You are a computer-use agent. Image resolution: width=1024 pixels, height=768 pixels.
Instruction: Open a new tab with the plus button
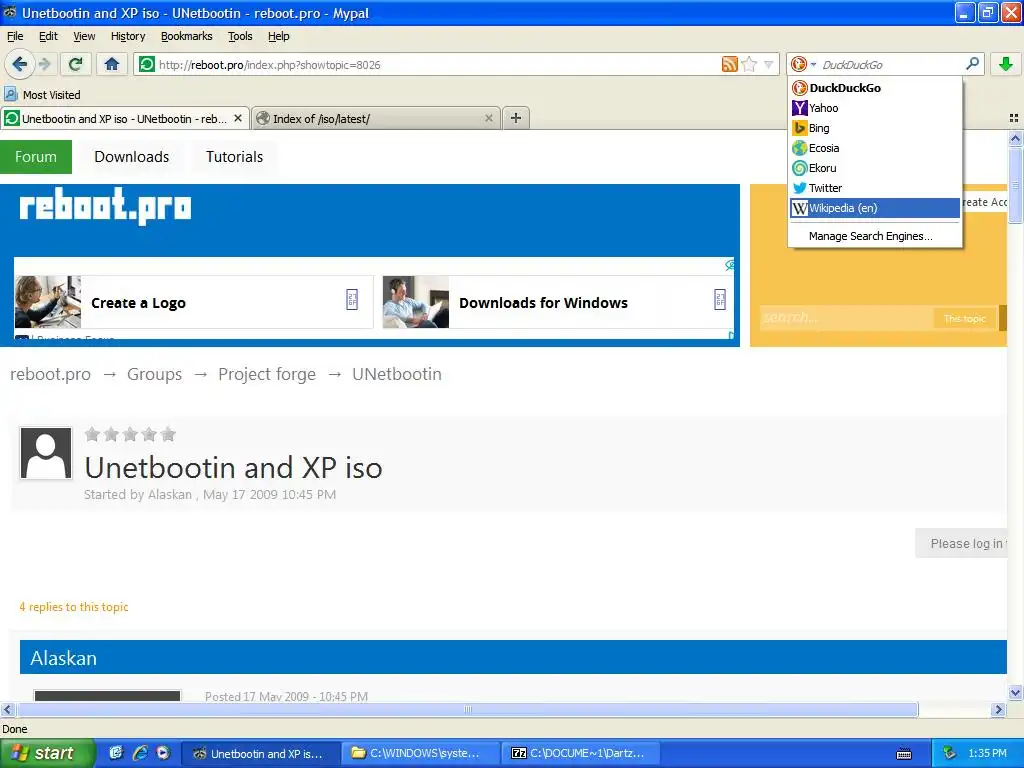(x=516, y=118)
